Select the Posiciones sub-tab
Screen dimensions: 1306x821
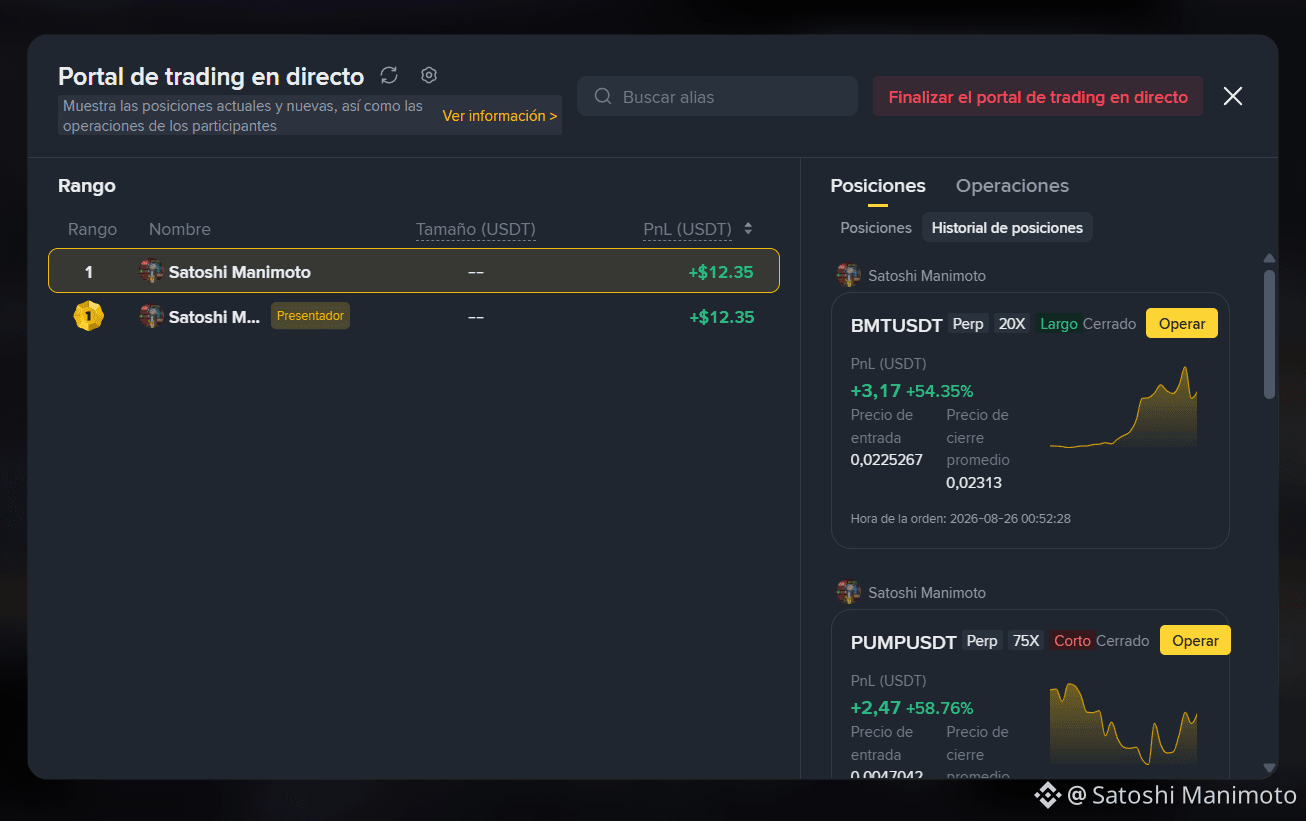click(876, 228)
